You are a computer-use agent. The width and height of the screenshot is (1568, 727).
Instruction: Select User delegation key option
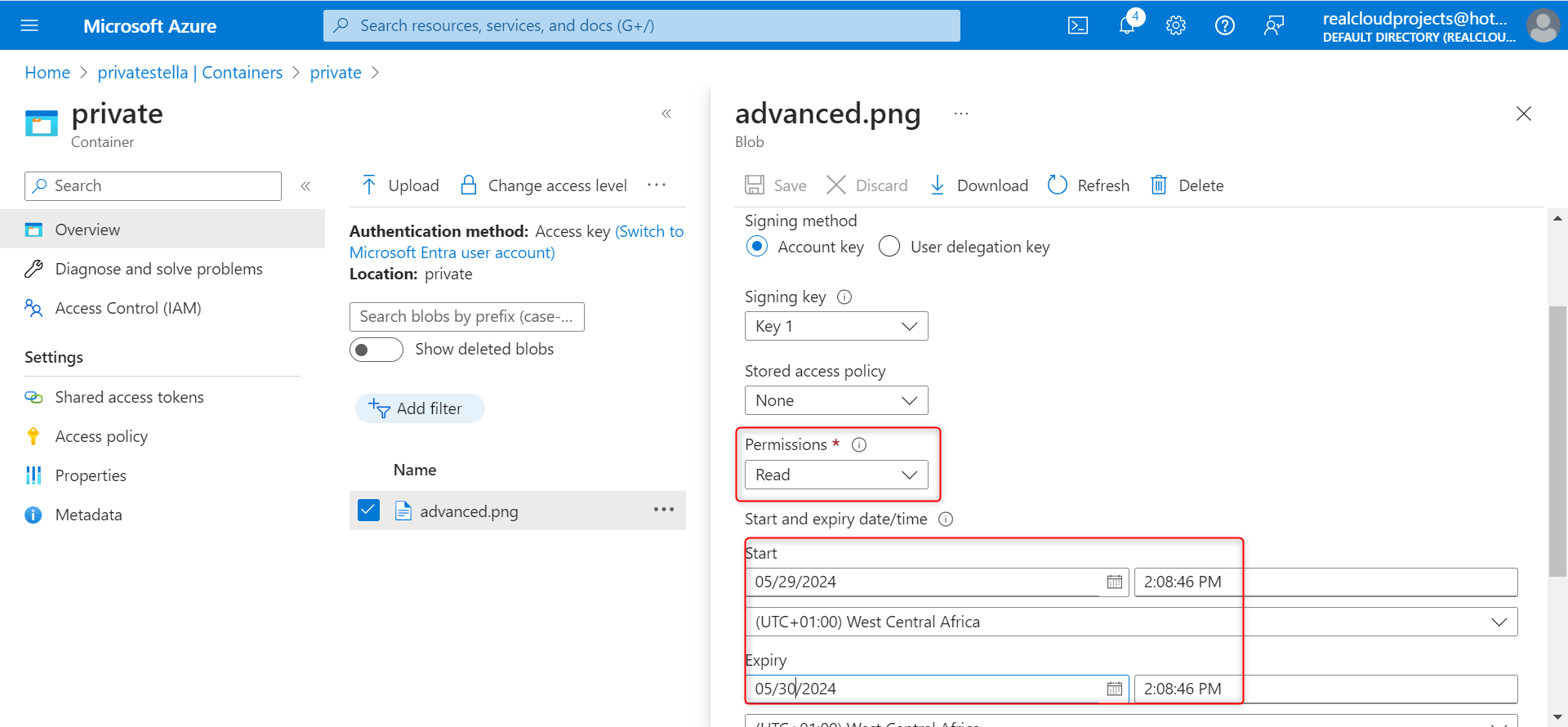tap(889, 247)
